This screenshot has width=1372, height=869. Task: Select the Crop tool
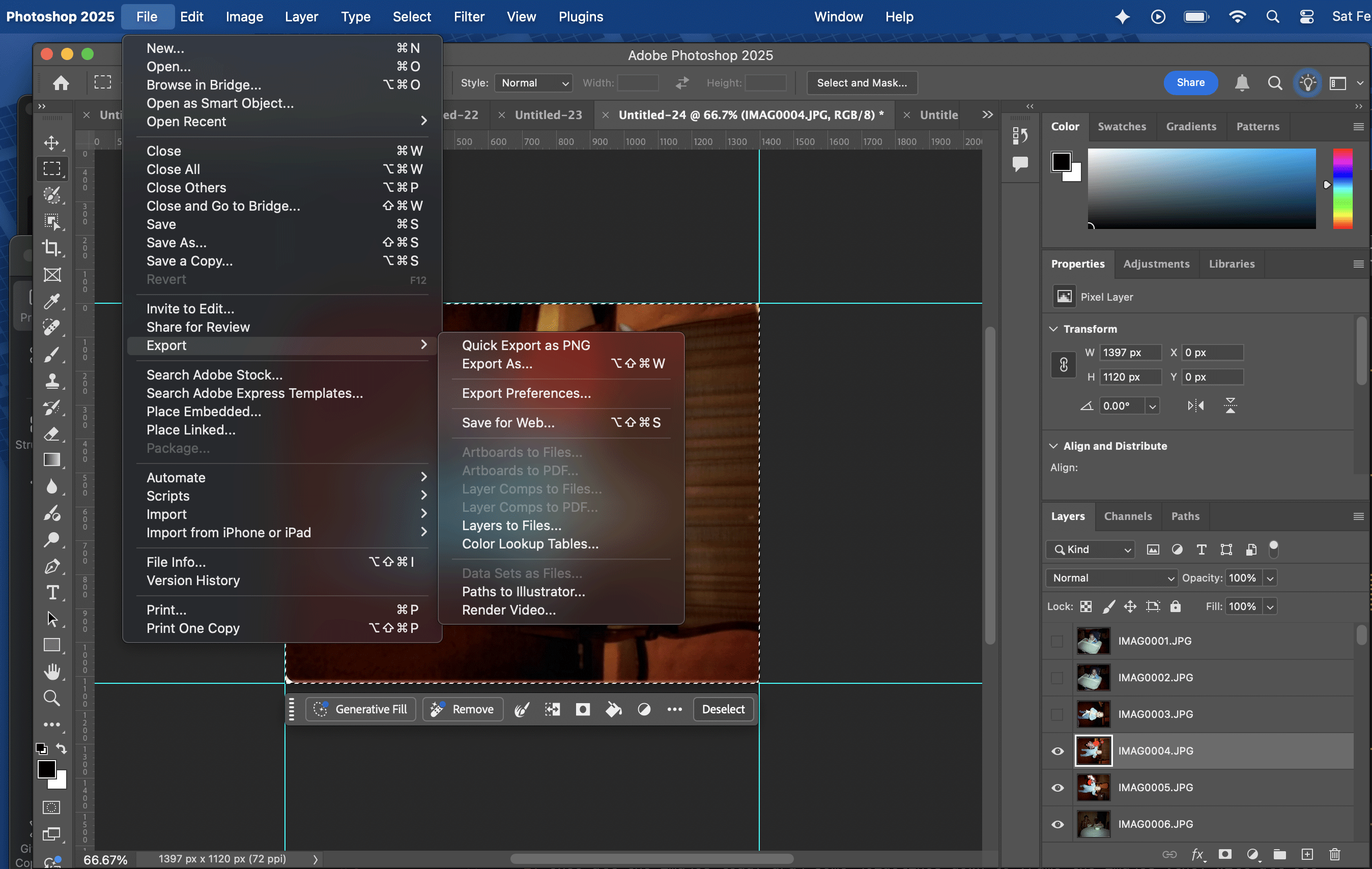52,248
